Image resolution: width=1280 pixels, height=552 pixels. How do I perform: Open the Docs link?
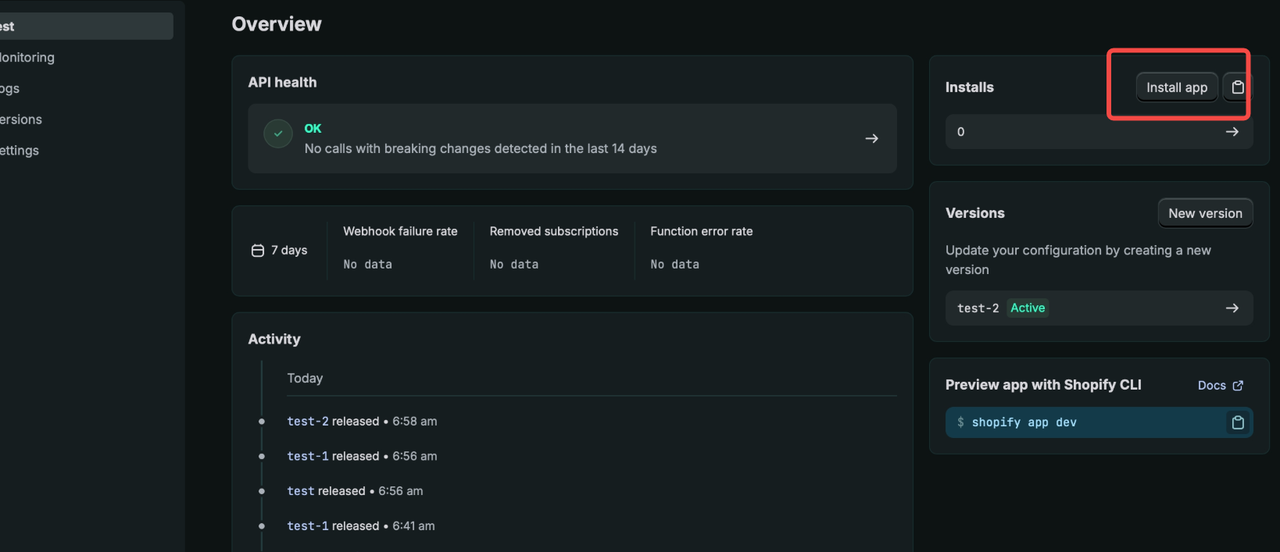coord(1212,385)
